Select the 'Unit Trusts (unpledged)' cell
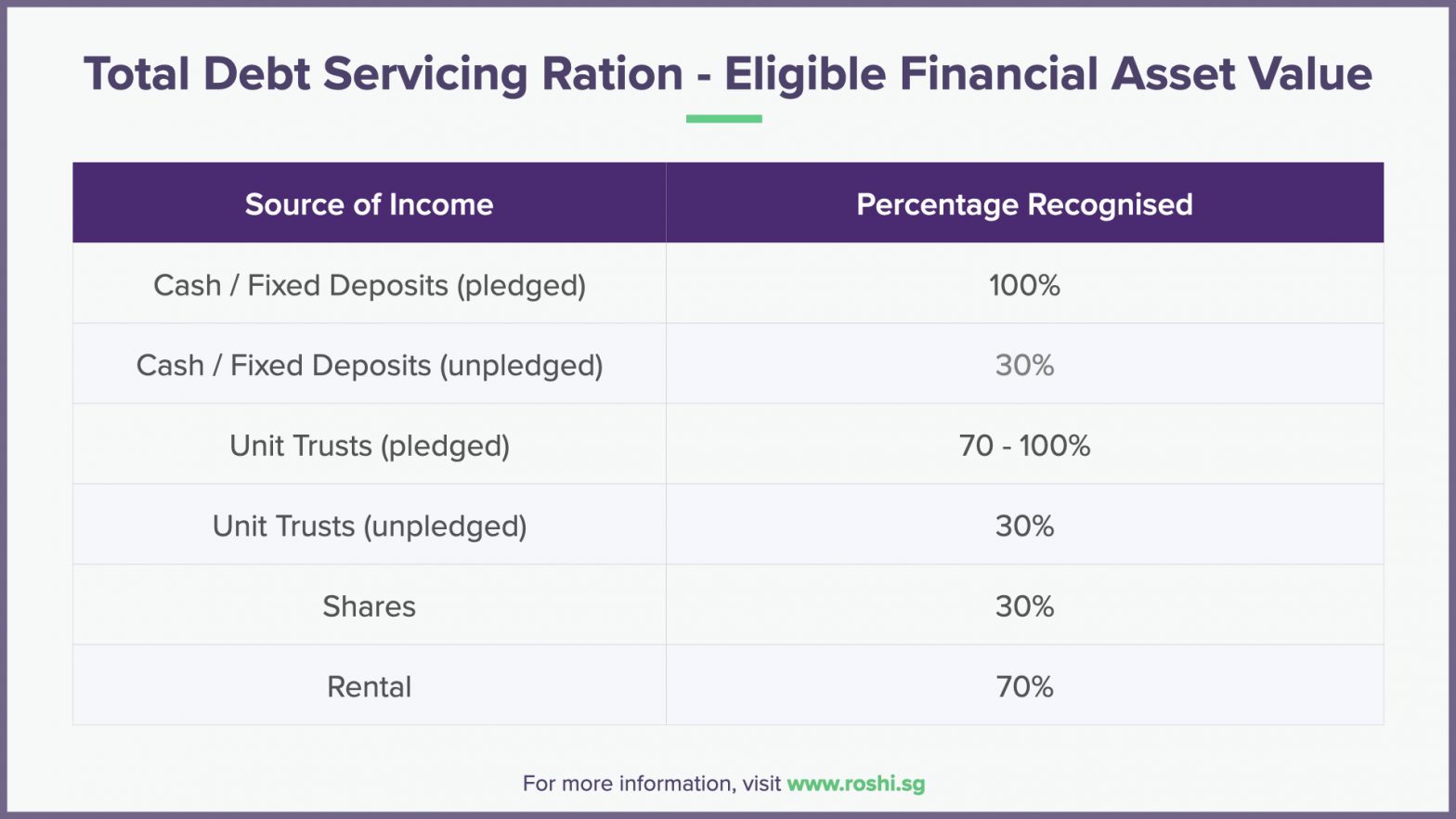 [369, 526]
